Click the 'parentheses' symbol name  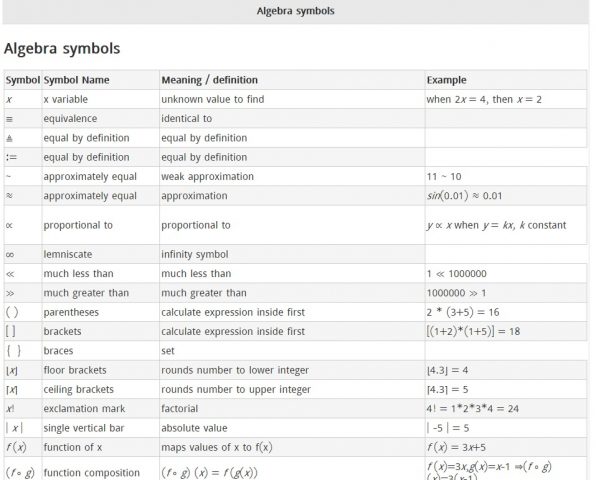[71, 312]
